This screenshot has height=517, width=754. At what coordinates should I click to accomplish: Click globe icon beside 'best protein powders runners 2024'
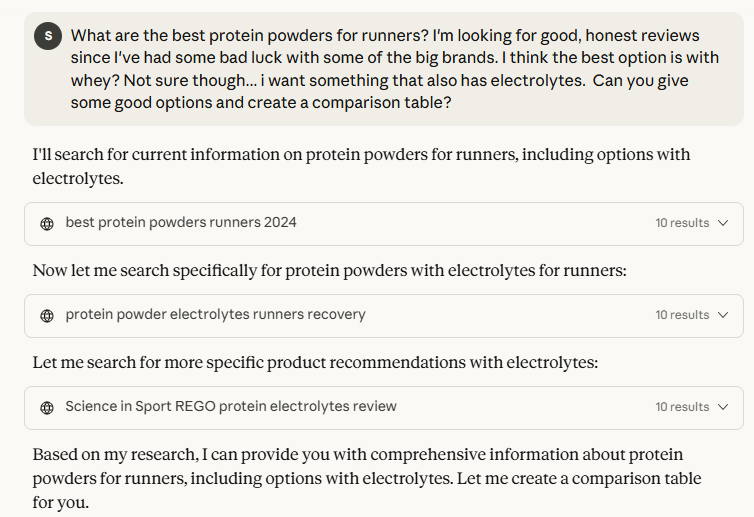(47, 223)
